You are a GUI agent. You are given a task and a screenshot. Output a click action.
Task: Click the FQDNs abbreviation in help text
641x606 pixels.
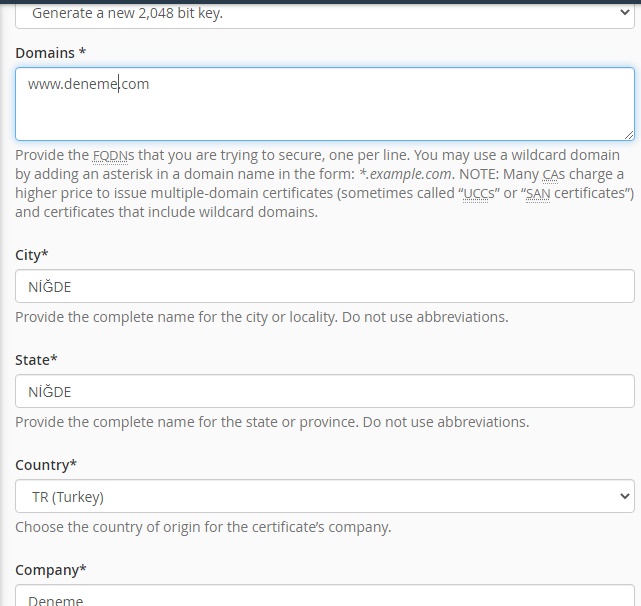tap(113, 155)
